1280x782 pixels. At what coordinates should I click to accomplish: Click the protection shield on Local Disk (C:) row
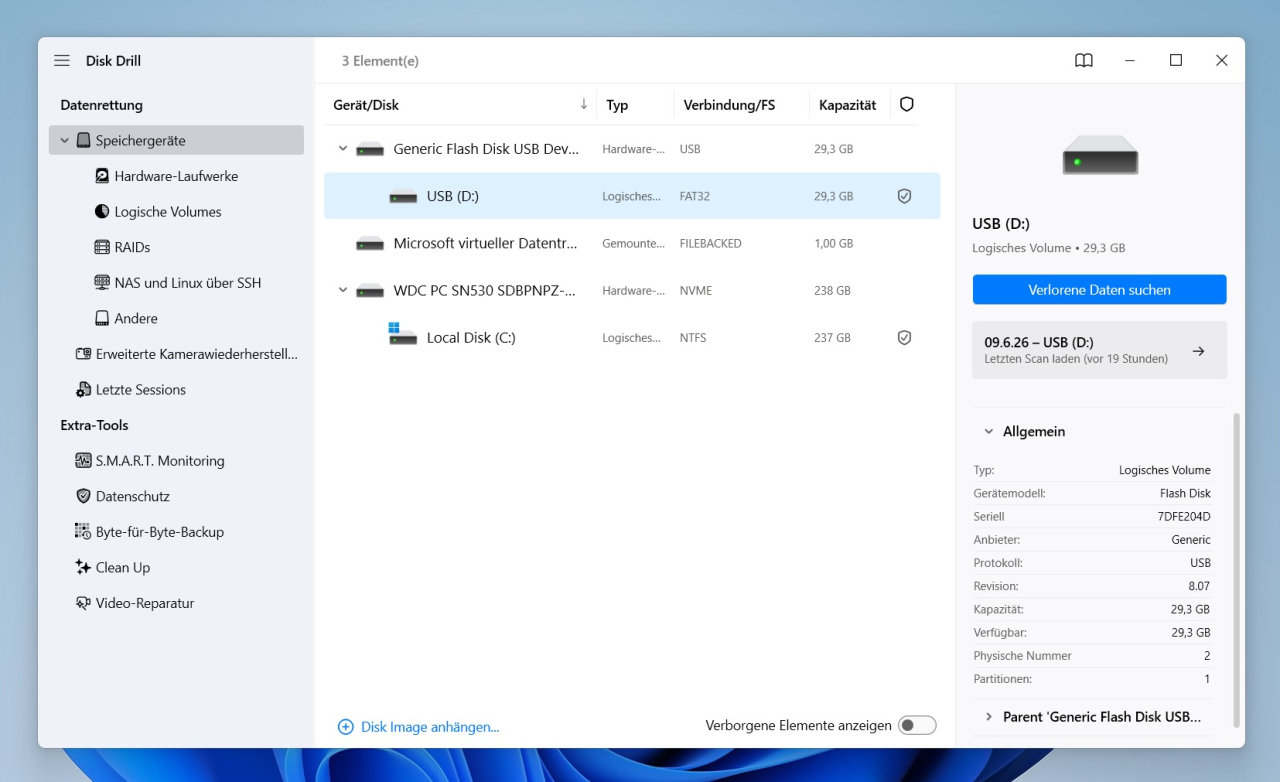(904, 338)
